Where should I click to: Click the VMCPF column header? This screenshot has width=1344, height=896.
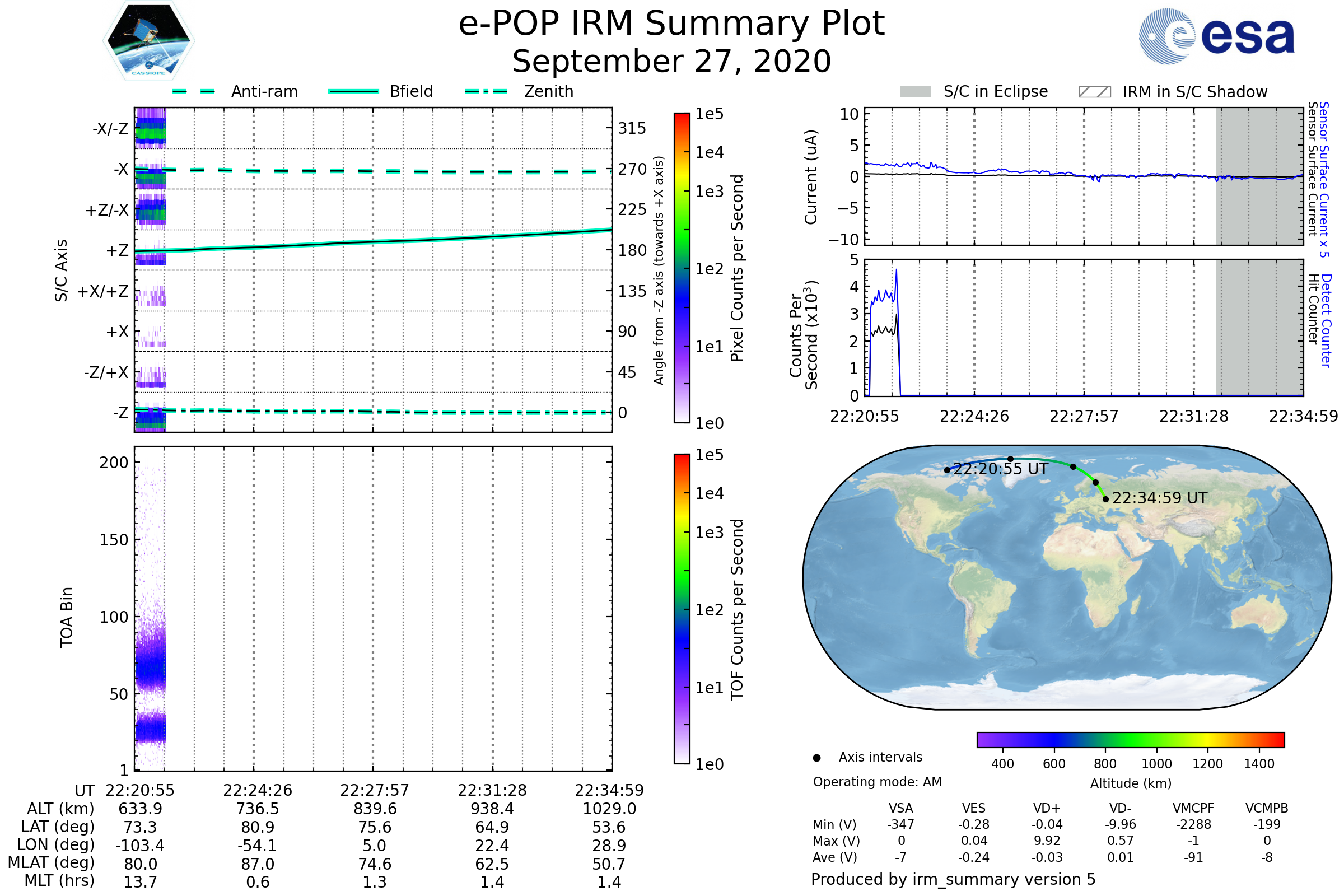point(1193,808)
